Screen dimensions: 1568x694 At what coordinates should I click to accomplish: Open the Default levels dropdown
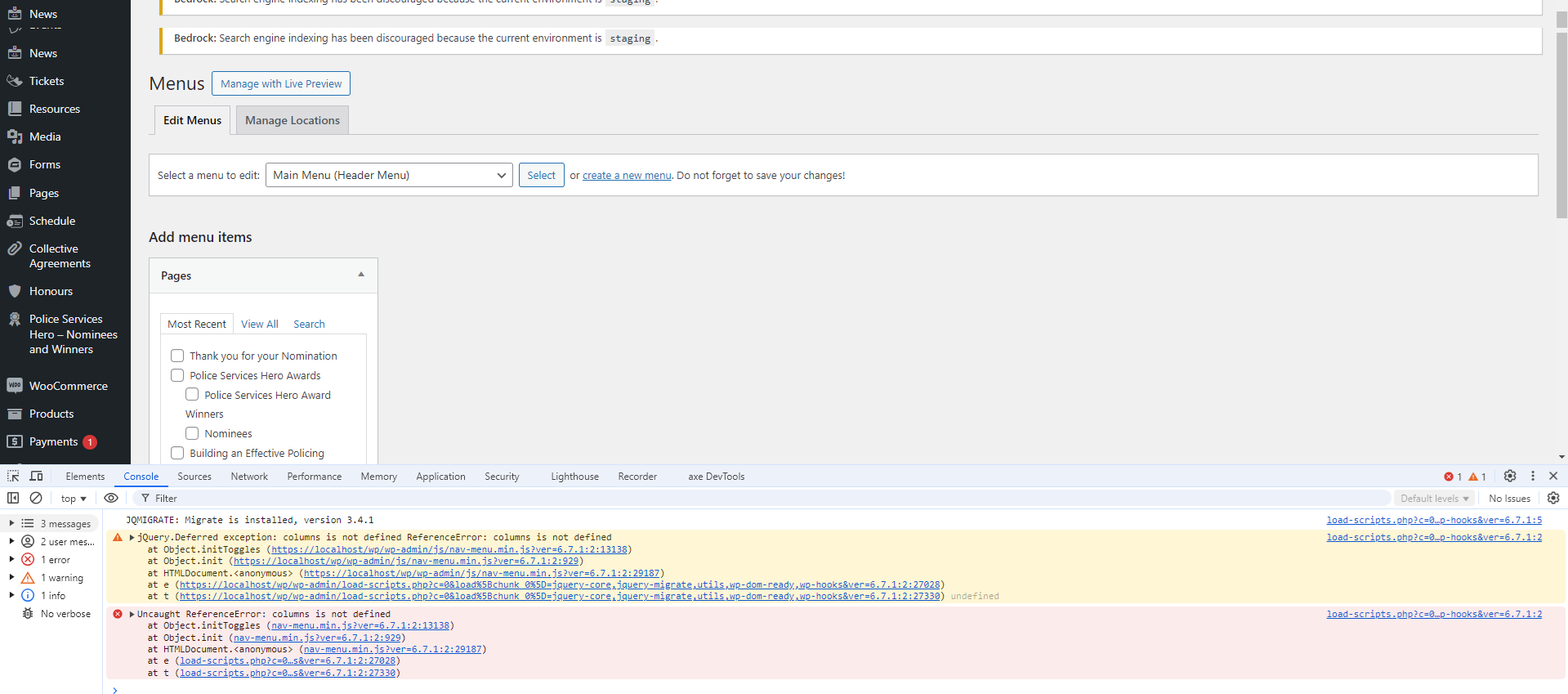tap(1434, 499)
